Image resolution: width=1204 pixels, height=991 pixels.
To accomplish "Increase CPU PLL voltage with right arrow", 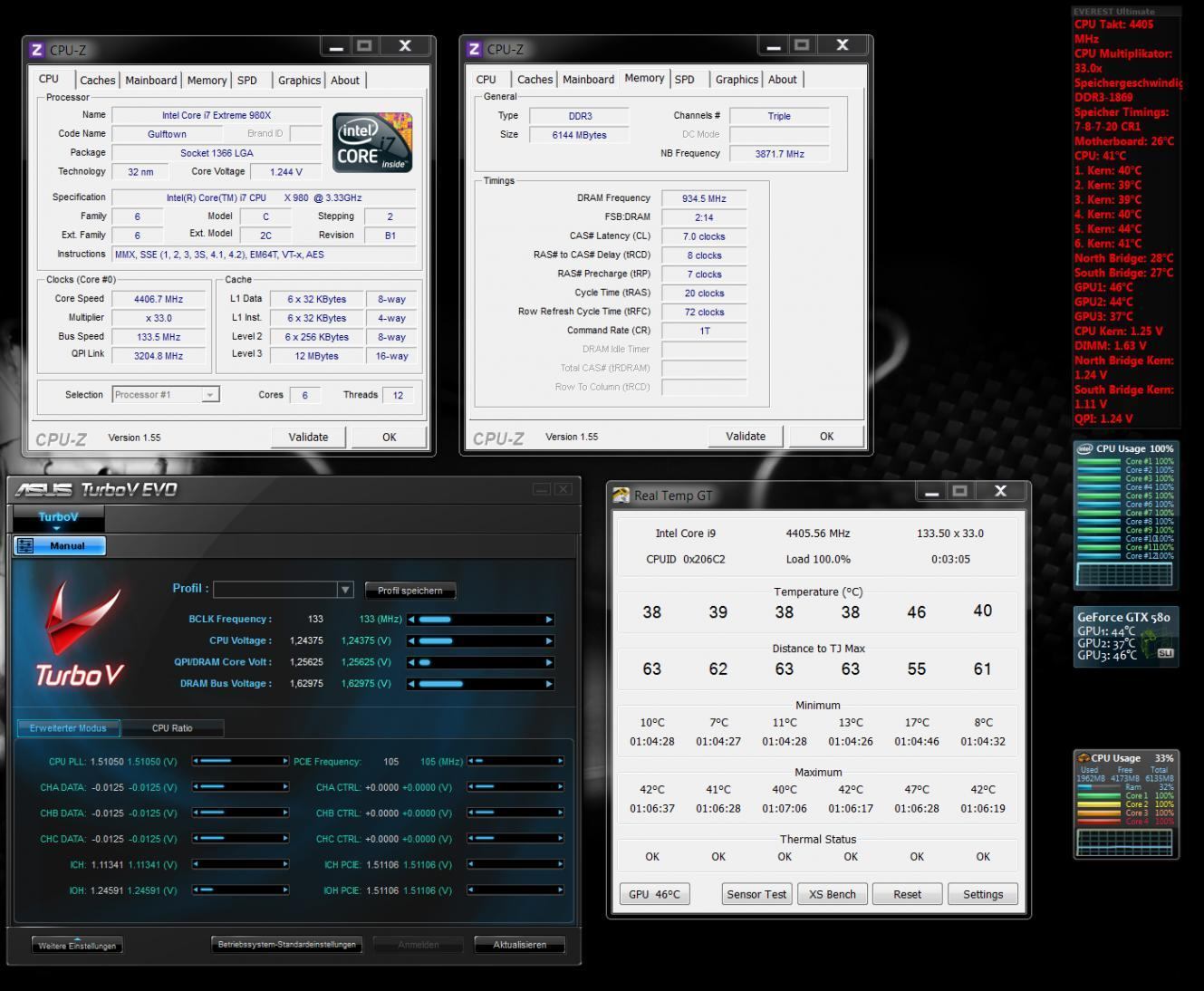I will coord(285,762).
